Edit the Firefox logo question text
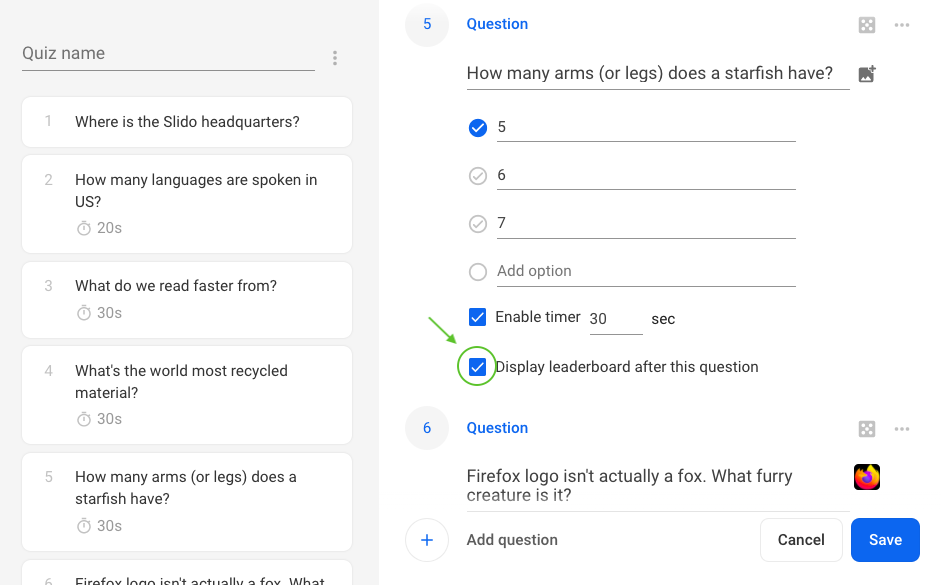 658,486
